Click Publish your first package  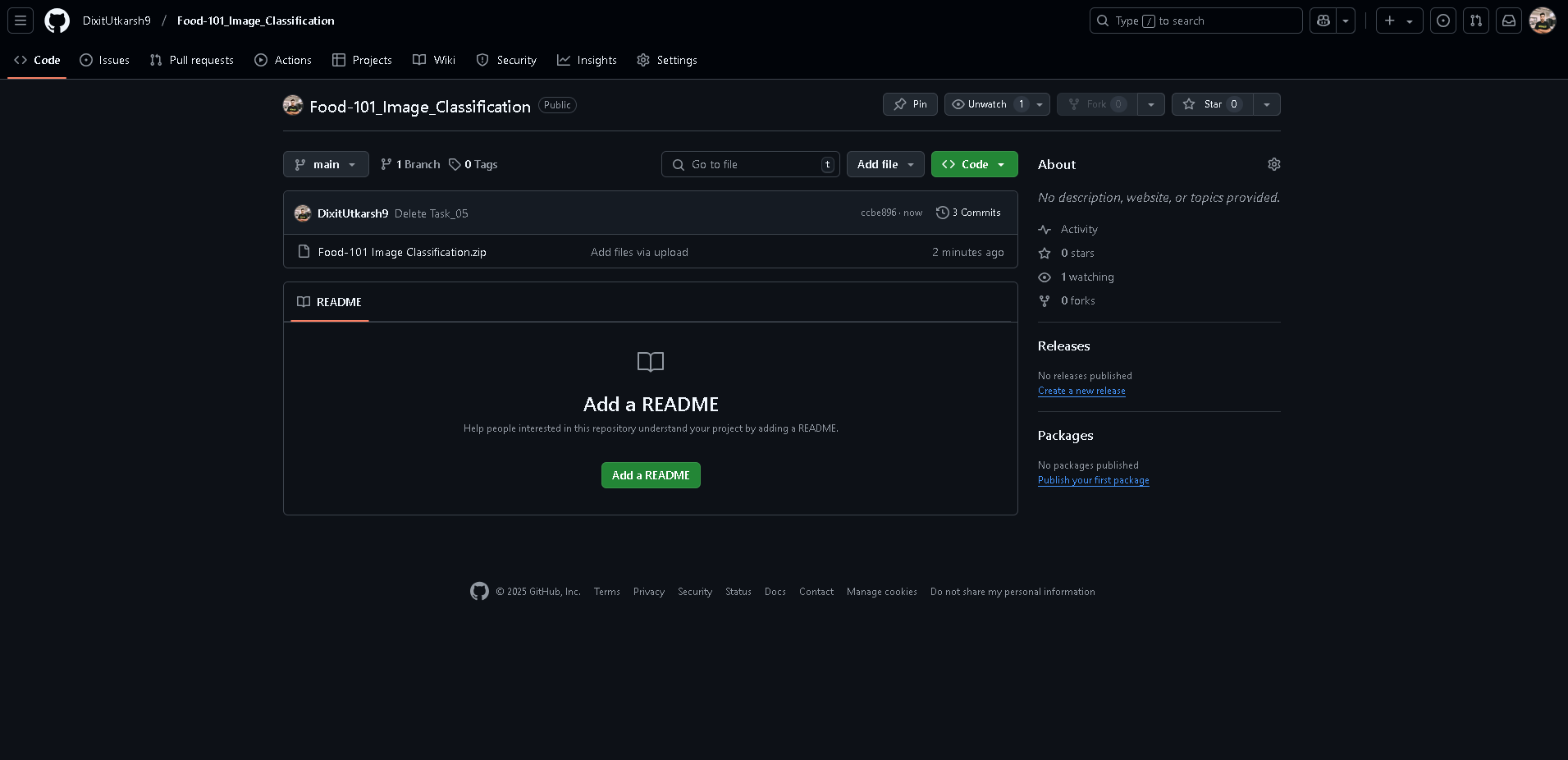click(1094, 480)
